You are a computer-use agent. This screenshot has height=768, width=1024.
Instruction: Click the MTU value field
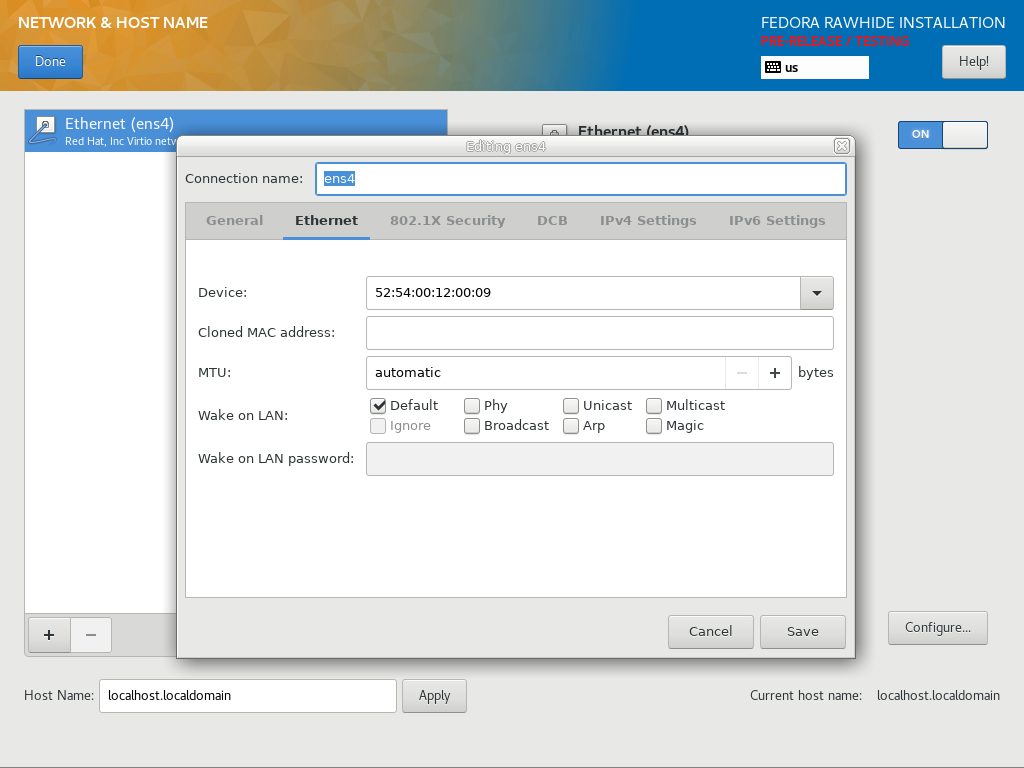click(546, 373)
